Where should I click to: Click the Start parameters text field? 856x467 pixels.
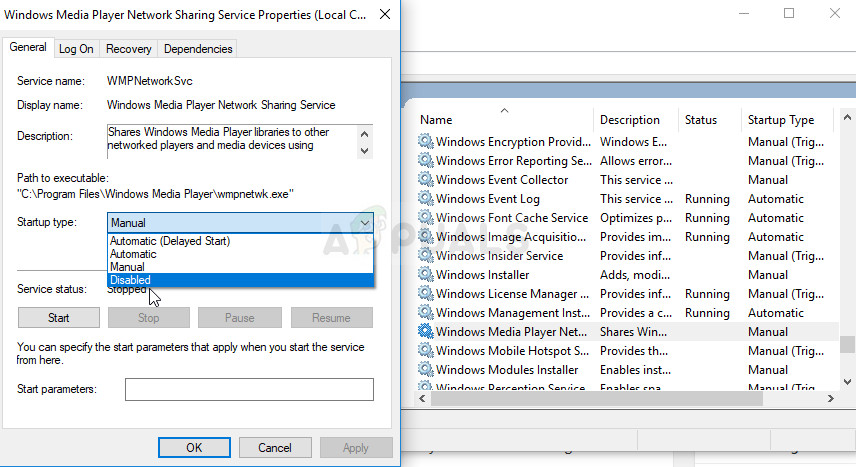click(249, 389)
